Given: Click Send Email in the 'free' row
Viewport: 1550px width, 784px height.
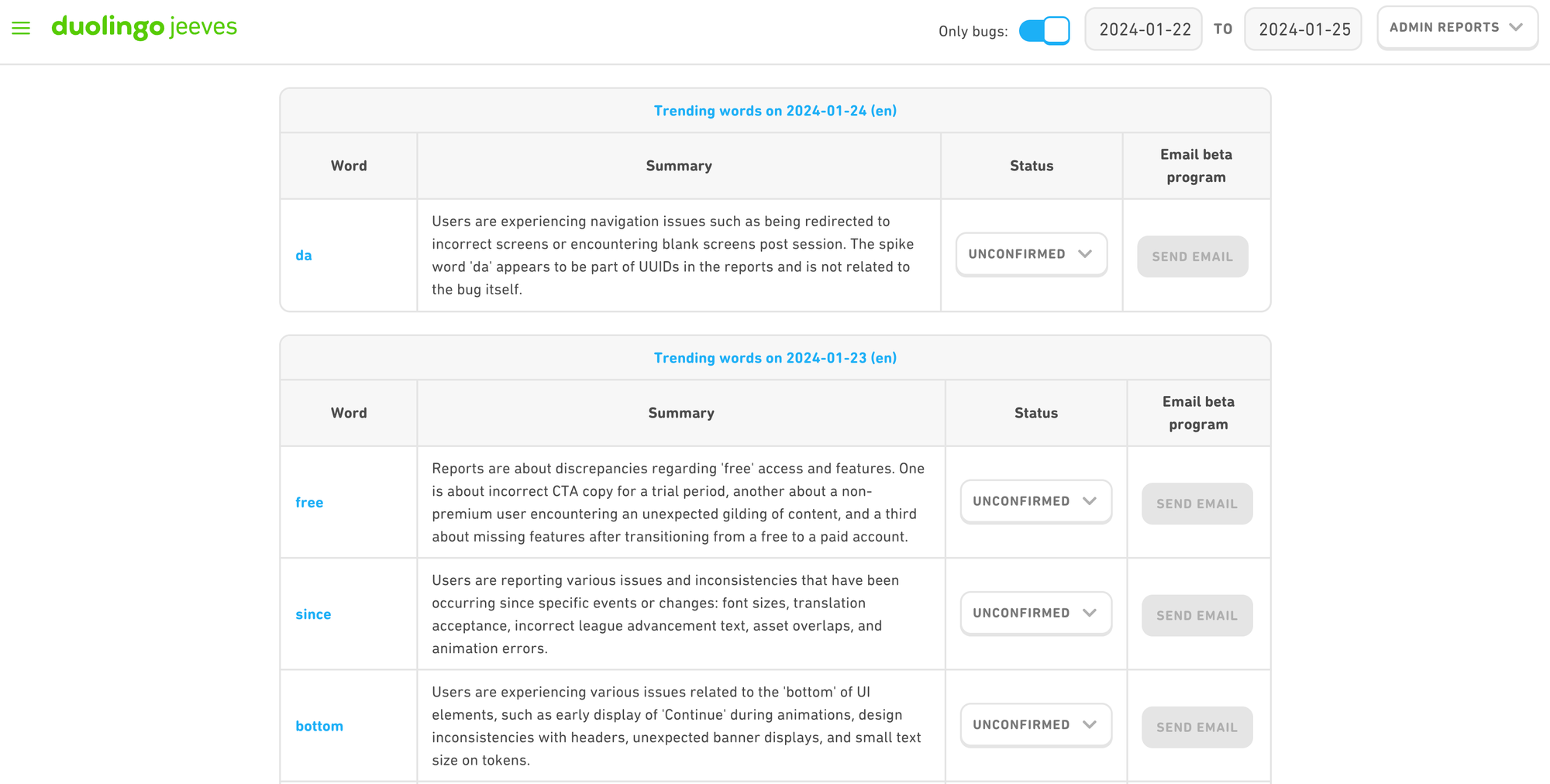Looking at the screenshot, I should [1197, 504].
